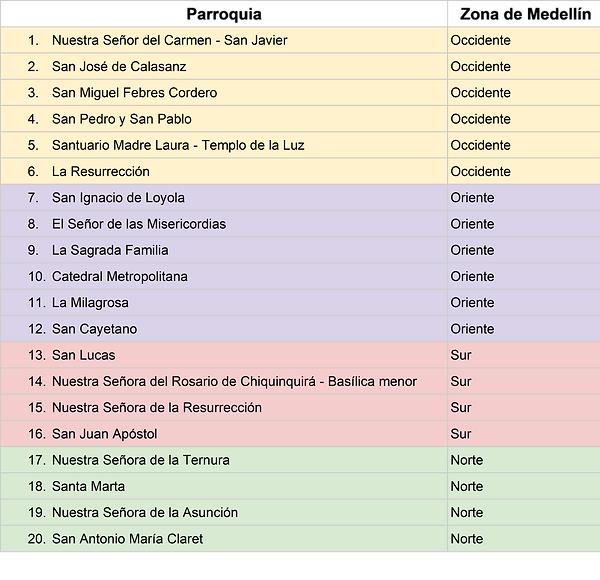Click 'Occidente' in the San Javier row
The width and height of the screenshot is (600, 580).
(x=481, y=40)
